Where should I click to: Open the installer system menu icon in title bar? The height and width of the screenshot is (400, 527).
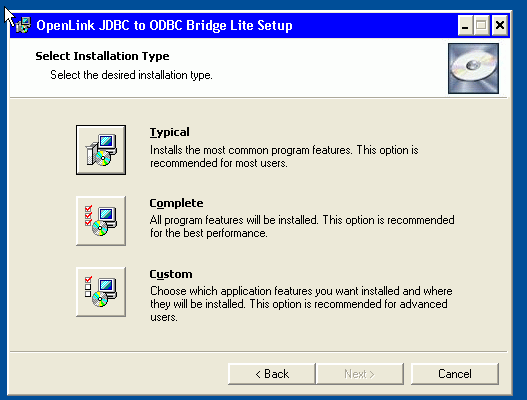point(24,25)
